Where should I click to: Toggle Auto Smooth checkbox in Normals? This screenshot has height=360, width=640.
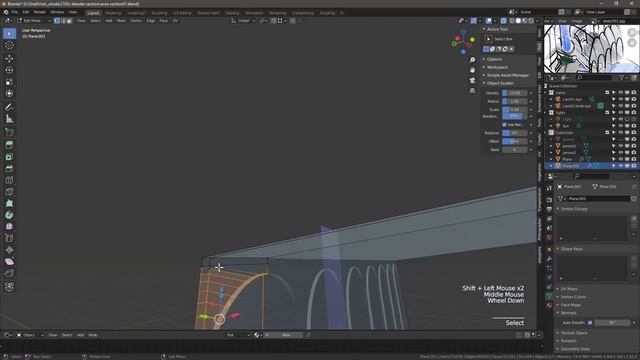(x=590, y=323)
